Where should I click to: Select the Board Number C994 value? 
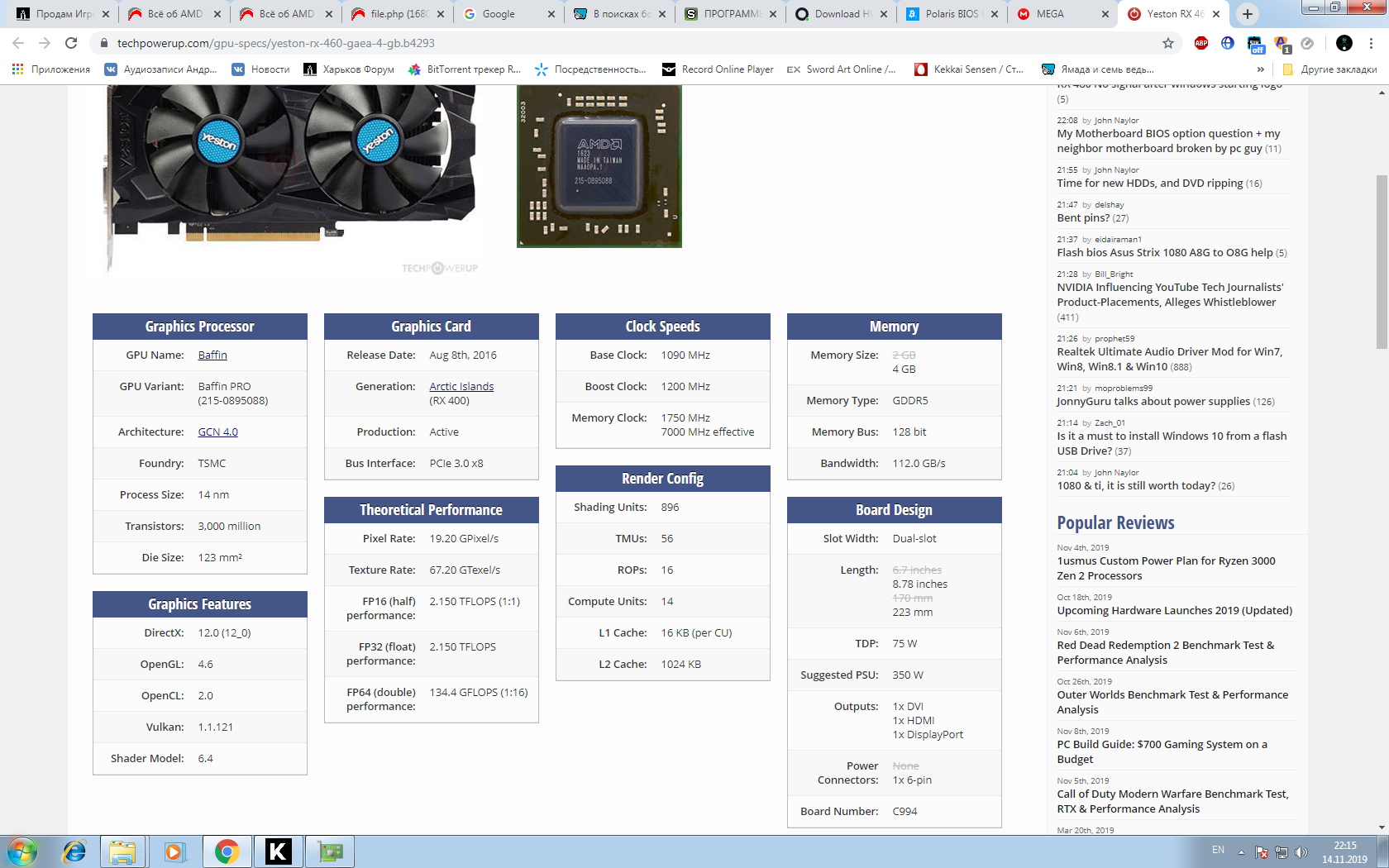(905, 812)
